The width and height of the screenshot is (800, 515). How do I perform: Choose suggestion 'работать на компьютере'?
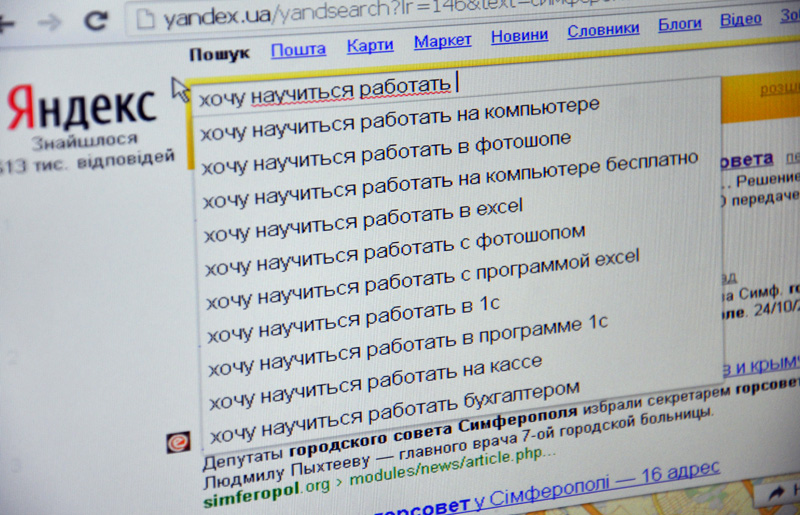[400, 118]
